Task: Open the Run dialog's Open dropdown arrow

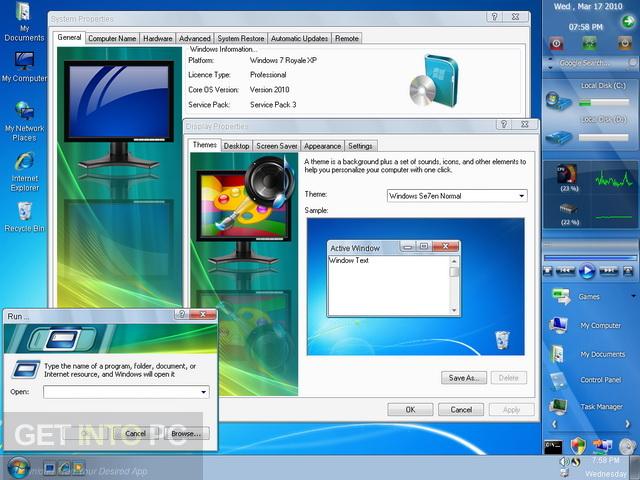Action: (x=204, y=392)
